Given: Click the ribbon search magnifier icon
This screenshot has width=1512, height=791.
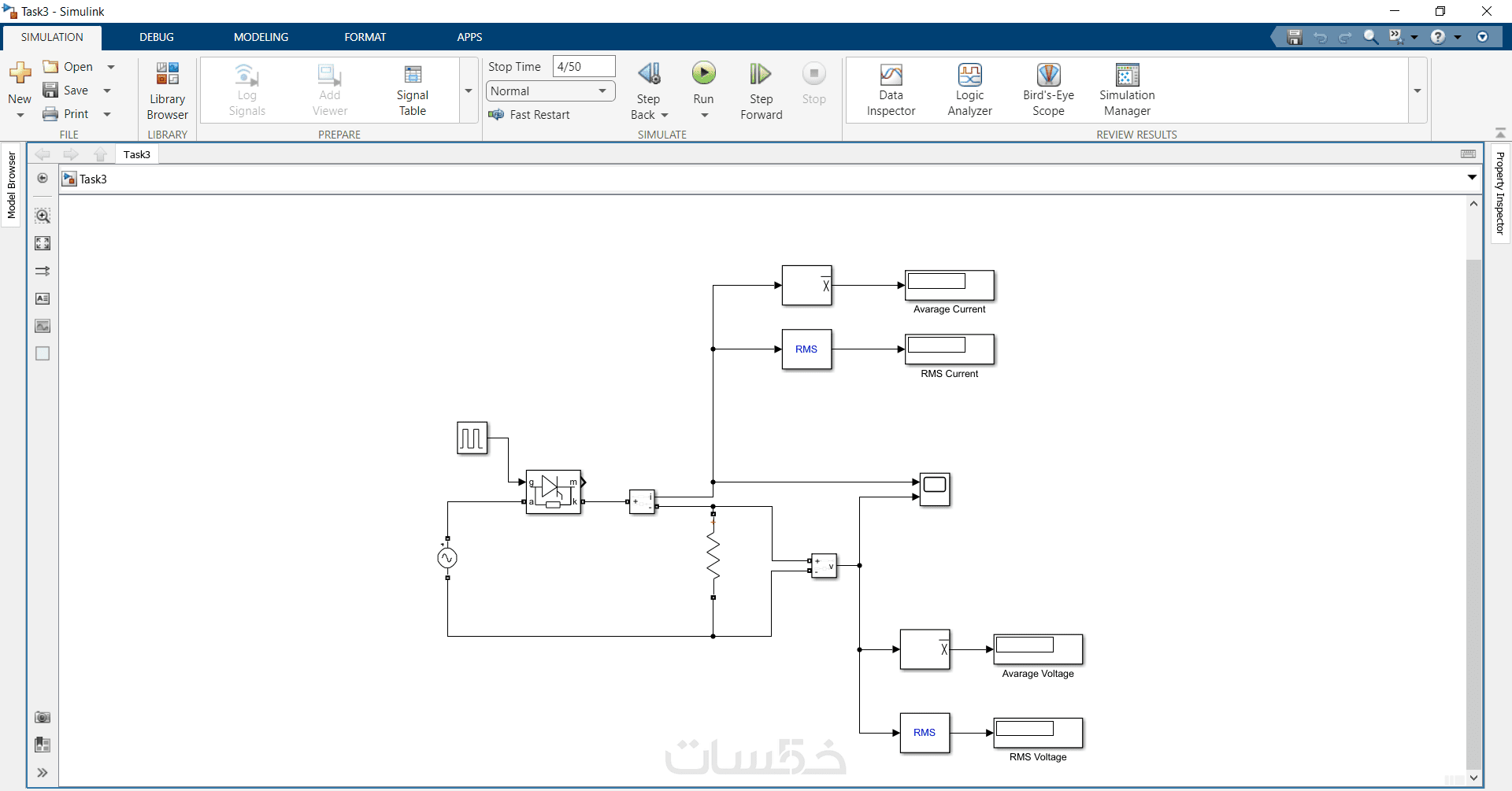Looking at the screenshot, I should [1371, 37].
